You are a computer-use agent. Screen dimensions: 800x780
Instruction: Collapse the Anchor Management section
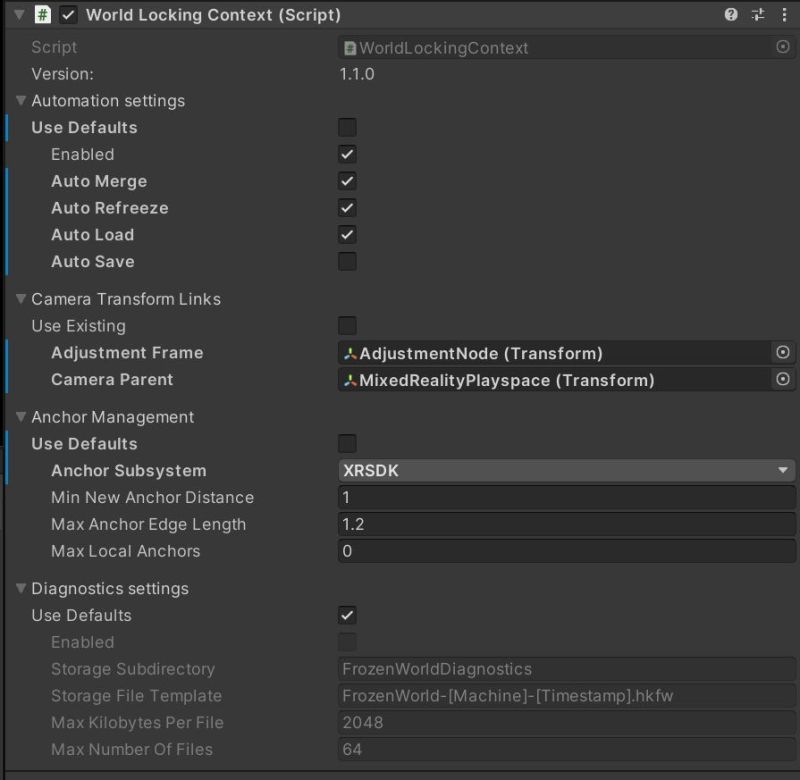tap(22, 417)
